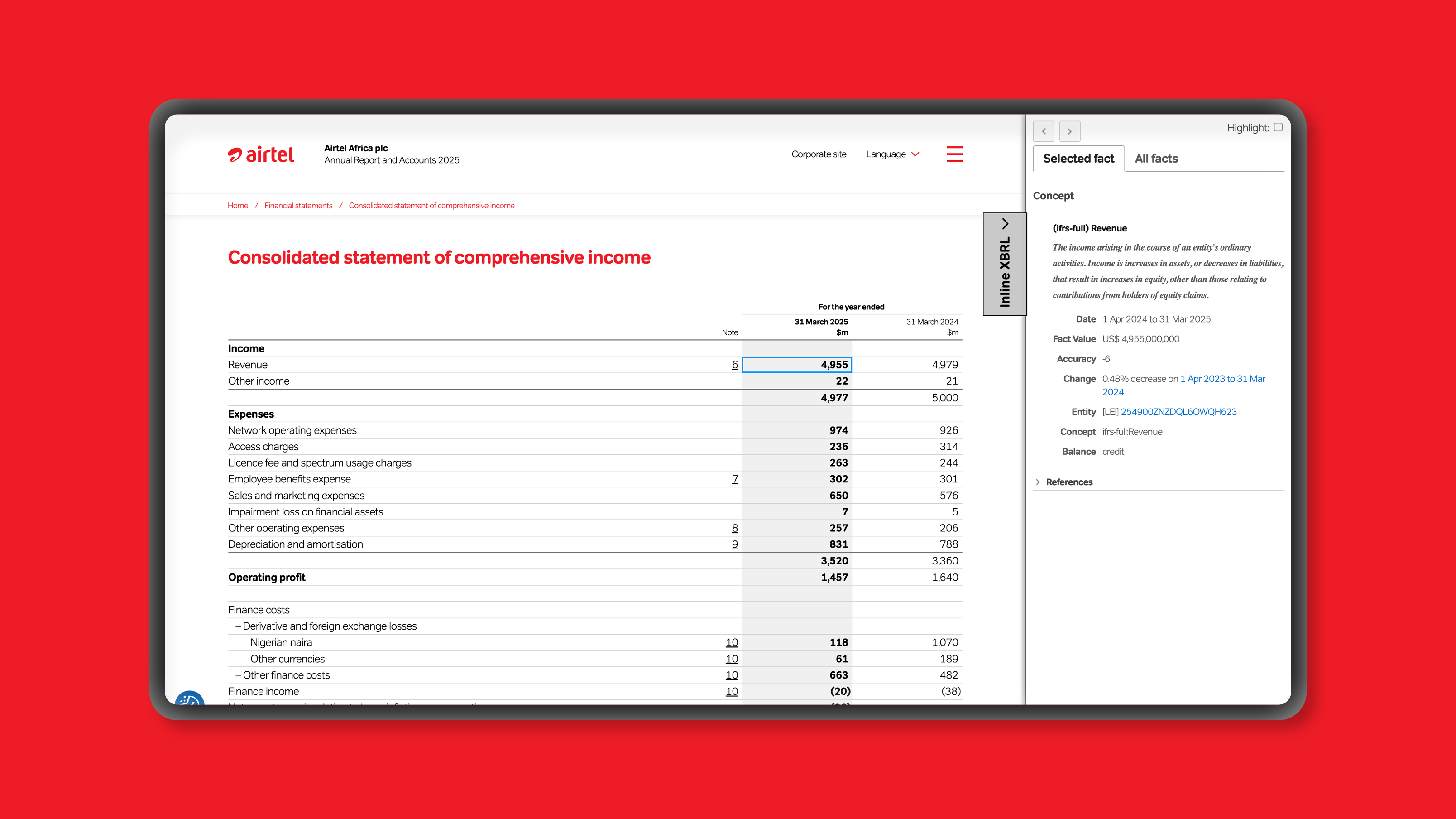Open the Corporate site link
The width and height of the screenshot is (1456, 819).
click(x=819, y=154)
